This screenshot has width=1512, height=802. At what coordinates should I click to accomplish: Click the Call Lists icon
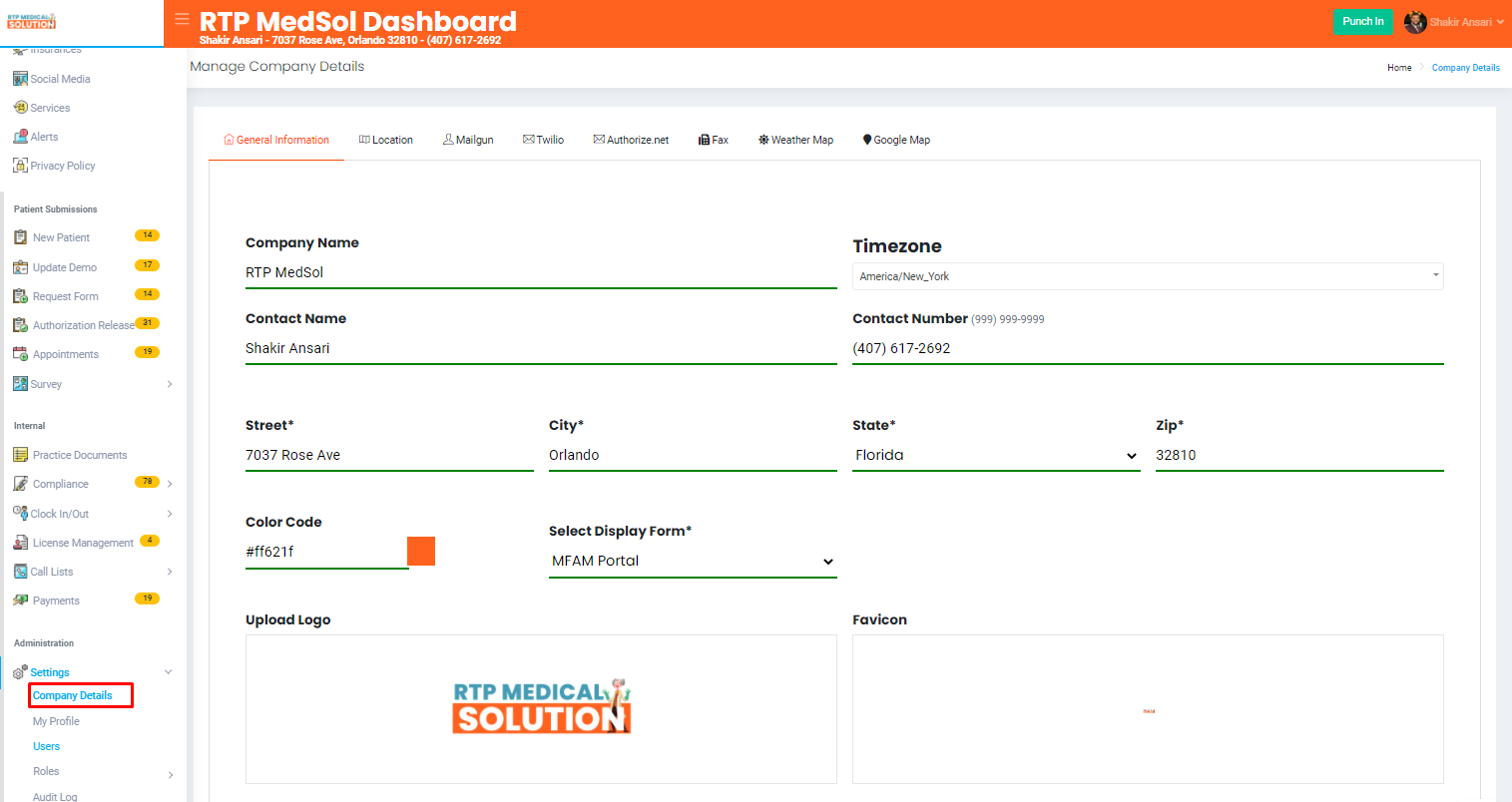(20, 572)
